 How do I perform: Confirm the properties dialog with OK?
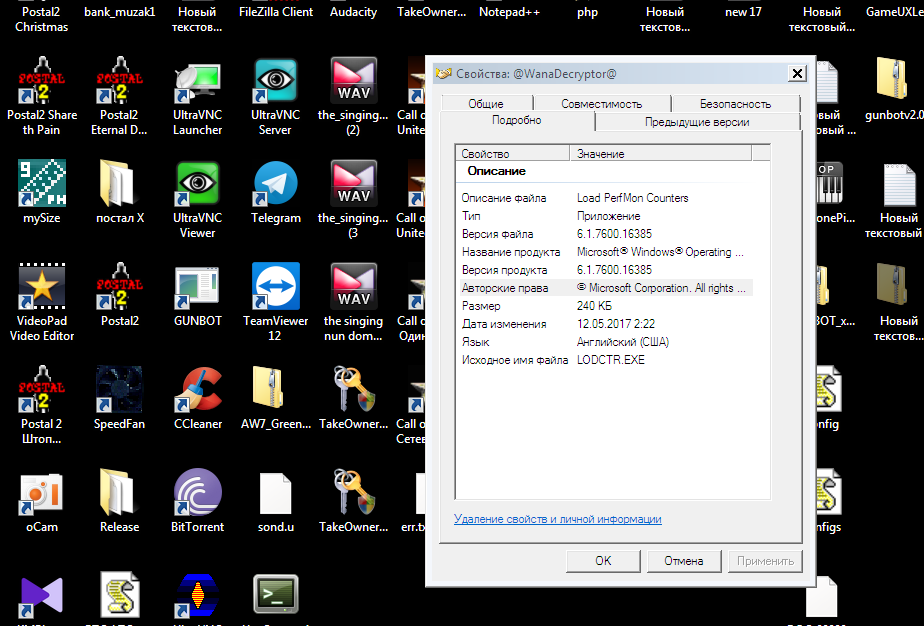tap(603, 561)
